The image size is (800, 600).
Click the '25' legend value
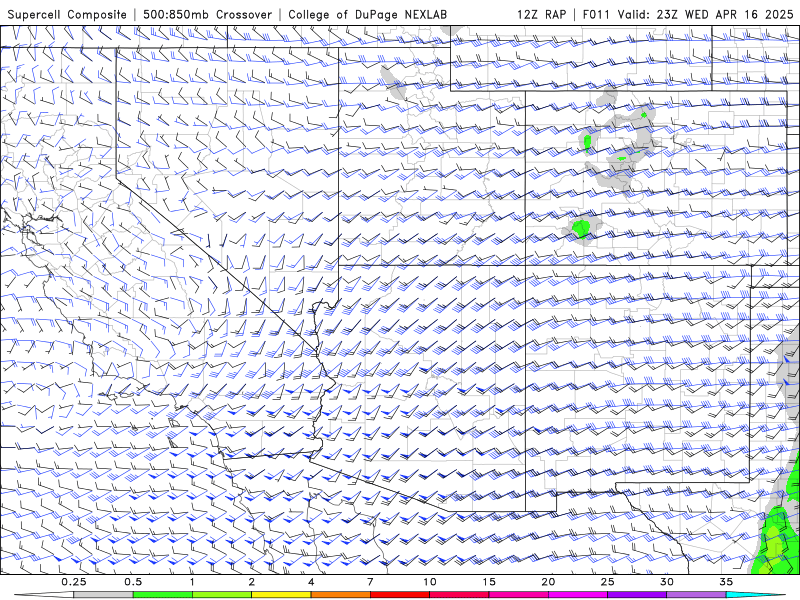[608, 582]
